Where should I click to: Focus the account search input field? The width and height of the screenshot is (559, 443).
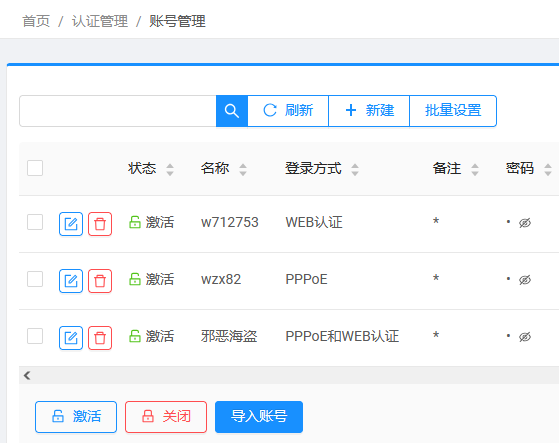(x=118, y=111)
